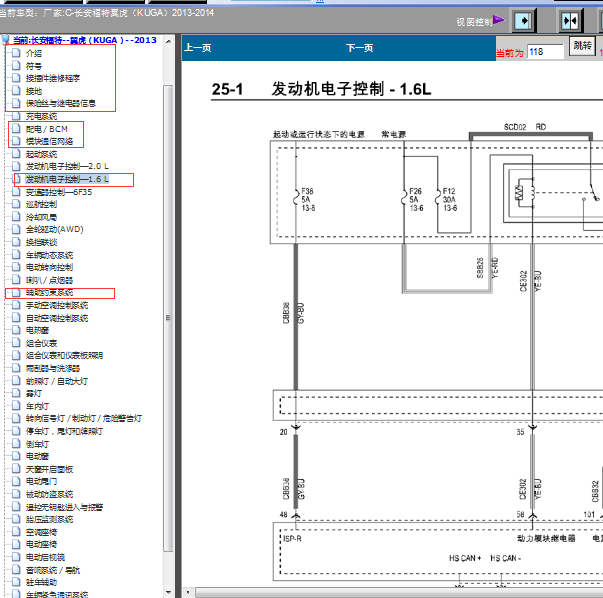603x598 pixels.
Task: Open the 保险丝与继电器信息 tree entry
Action: tap(61, 103)
